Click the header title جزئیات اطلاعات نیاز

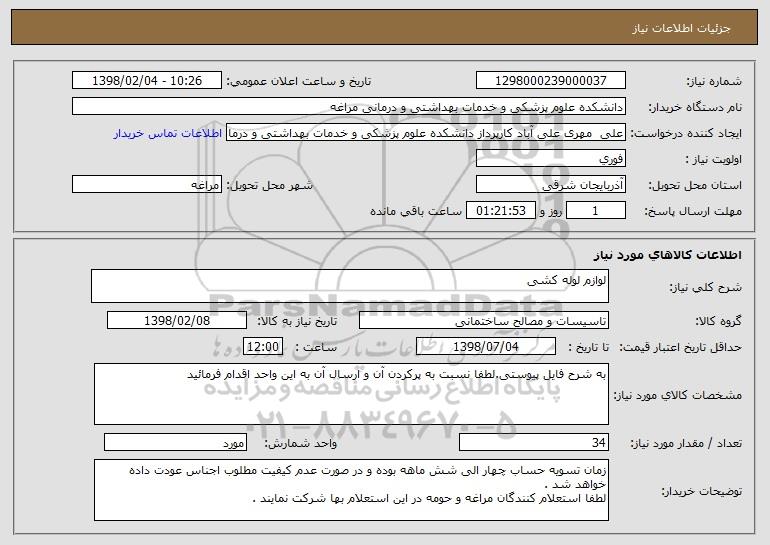coord(681,28)
